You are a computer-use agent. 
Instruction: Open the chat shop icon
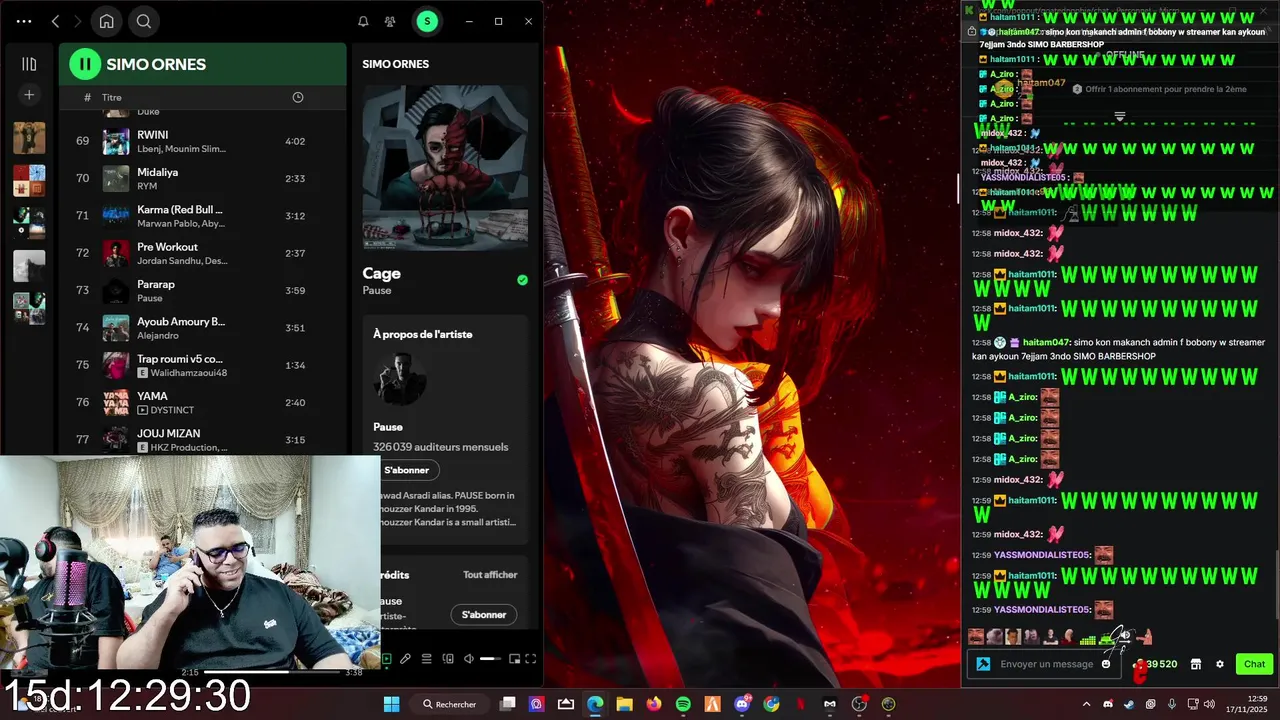(1195, 664)
